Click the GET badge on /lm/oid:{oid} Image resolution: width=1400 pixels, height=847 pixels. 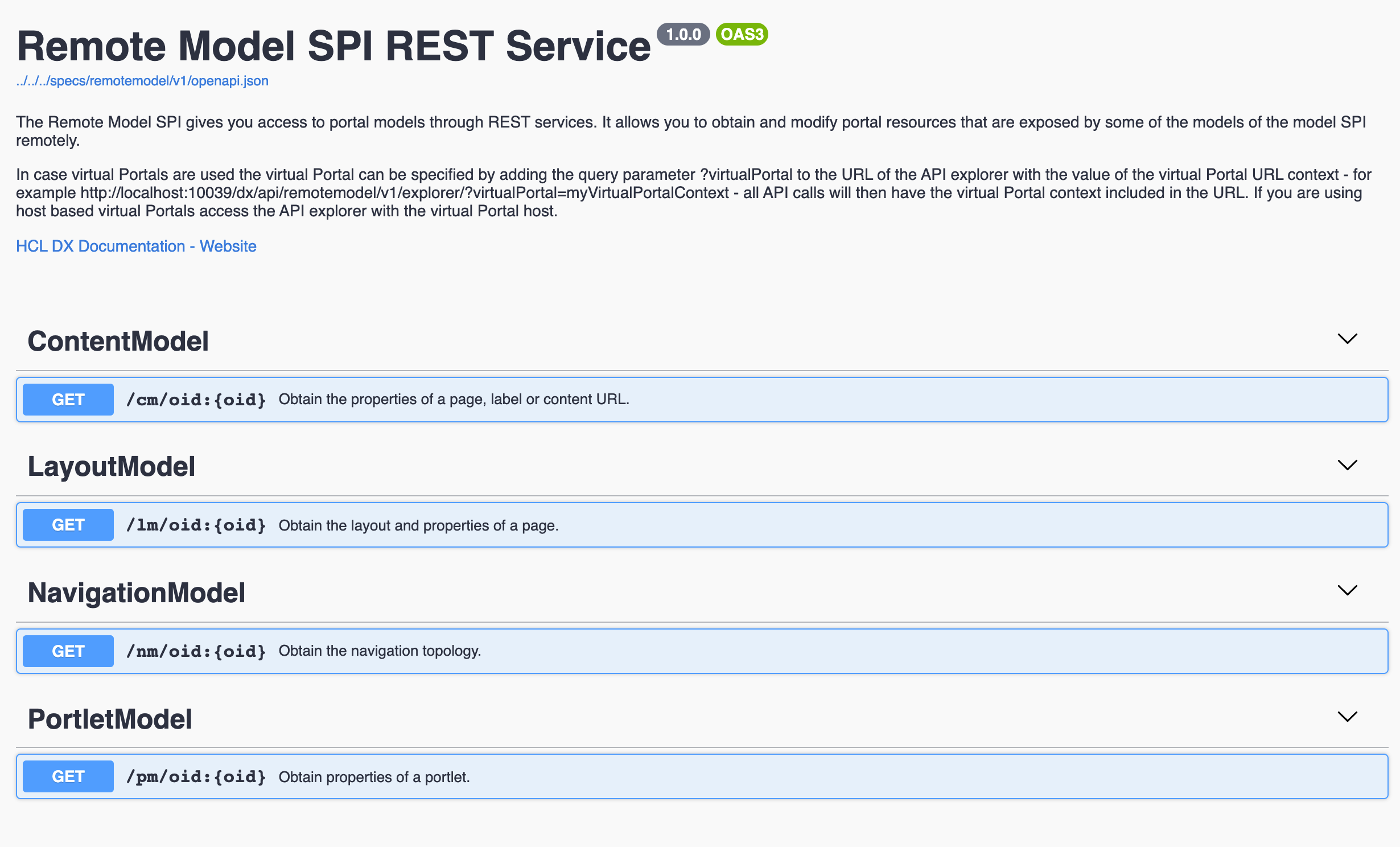(x=67, y=524)
